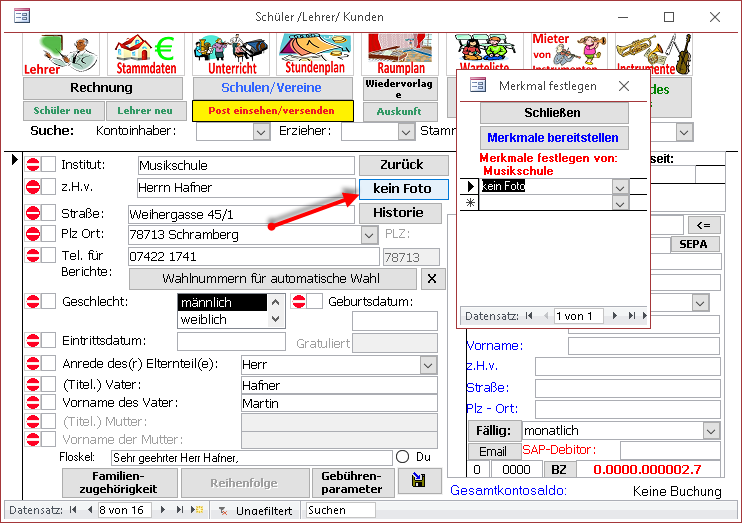Open the Unterricht lessons icon
Image resolution: width=742 pixels, height=523 pixels.
pyautogui.click(x=231, y=54)
